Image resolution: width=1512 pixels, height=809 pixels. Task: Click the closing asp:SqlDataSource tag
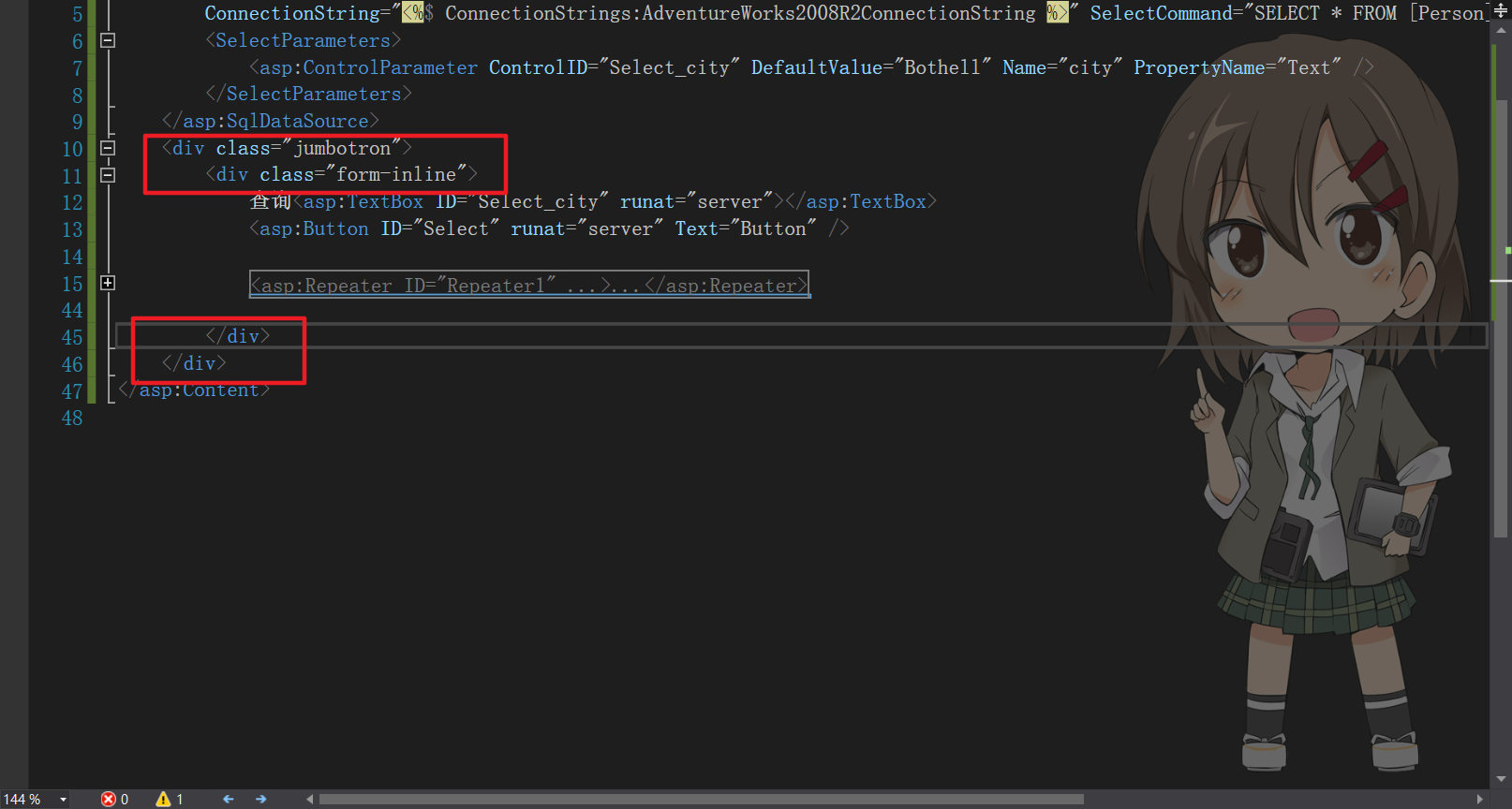[x=270, y=121]
